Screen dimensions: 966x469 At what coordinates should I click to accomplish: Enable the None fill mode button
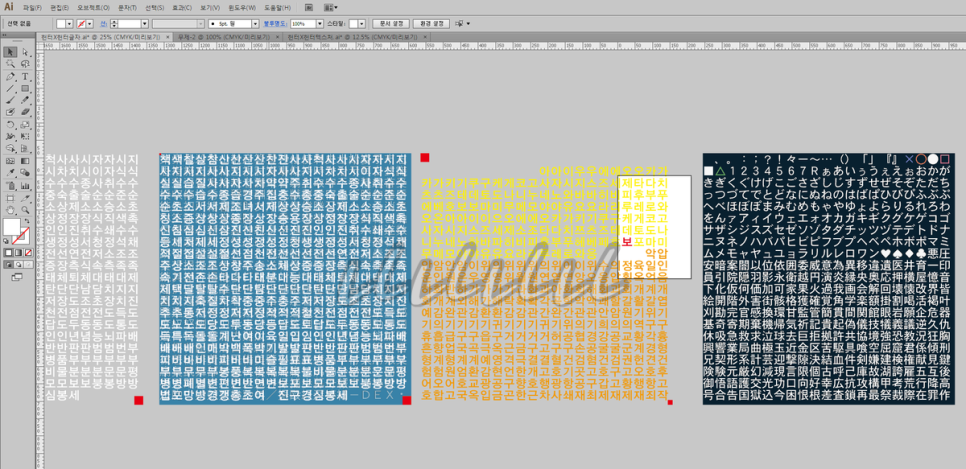(28, 253)
